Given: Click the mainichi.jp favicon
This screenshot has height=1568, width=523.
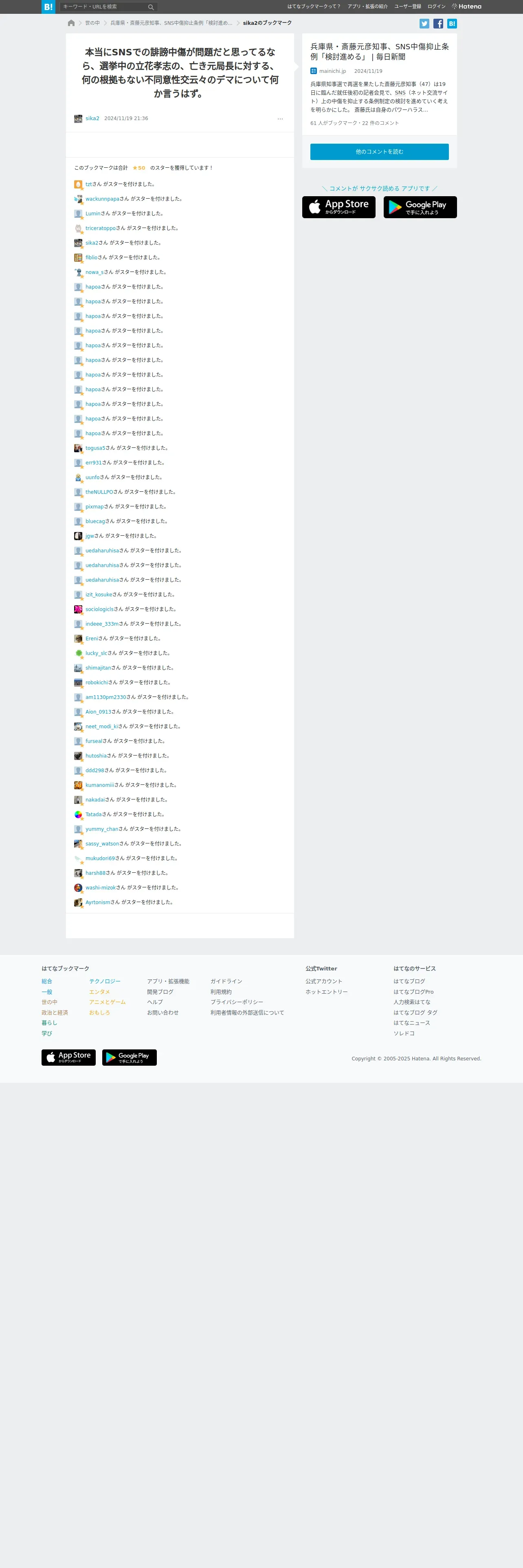Looking at the screenshot, I should (314, 71).
